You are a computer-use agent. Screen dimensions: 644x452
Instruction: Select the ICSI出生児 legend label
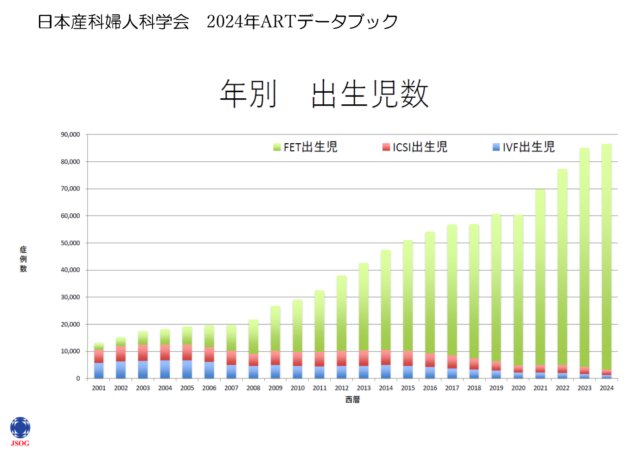(x=420, y=147)
